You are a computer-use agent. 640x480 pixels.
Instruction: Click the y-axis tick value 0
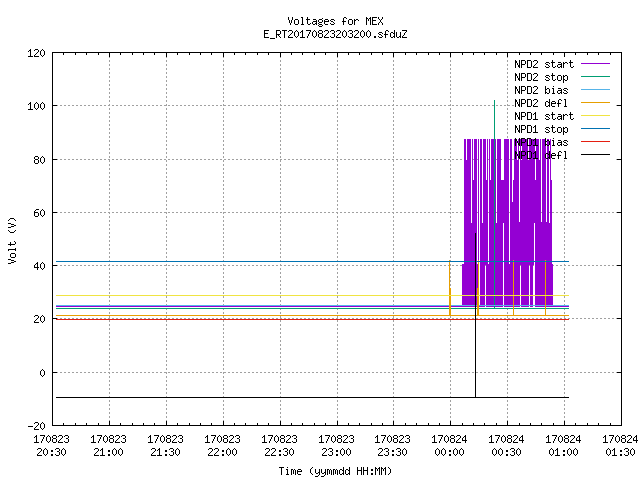click(x=42, y=373)
